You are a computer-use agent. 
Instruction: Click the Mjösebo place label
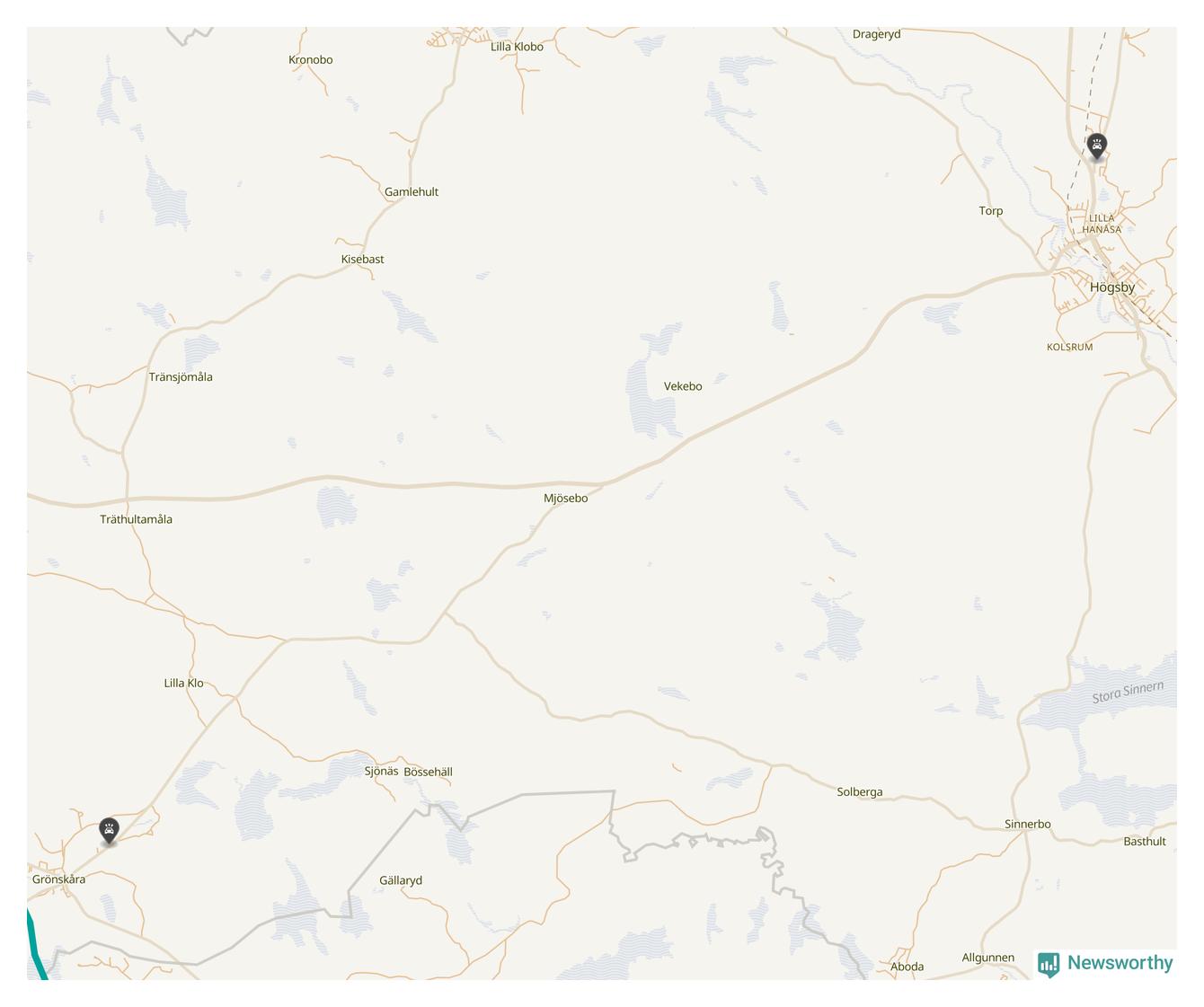click(566, 499)
